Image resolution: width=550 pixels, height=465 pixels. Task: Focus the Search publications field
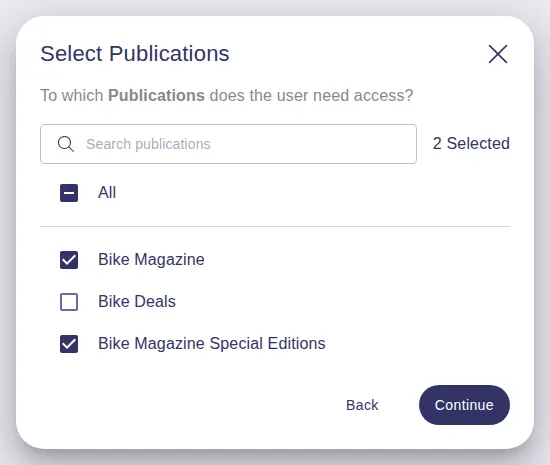pyautogui.click(x=228, y=144)
